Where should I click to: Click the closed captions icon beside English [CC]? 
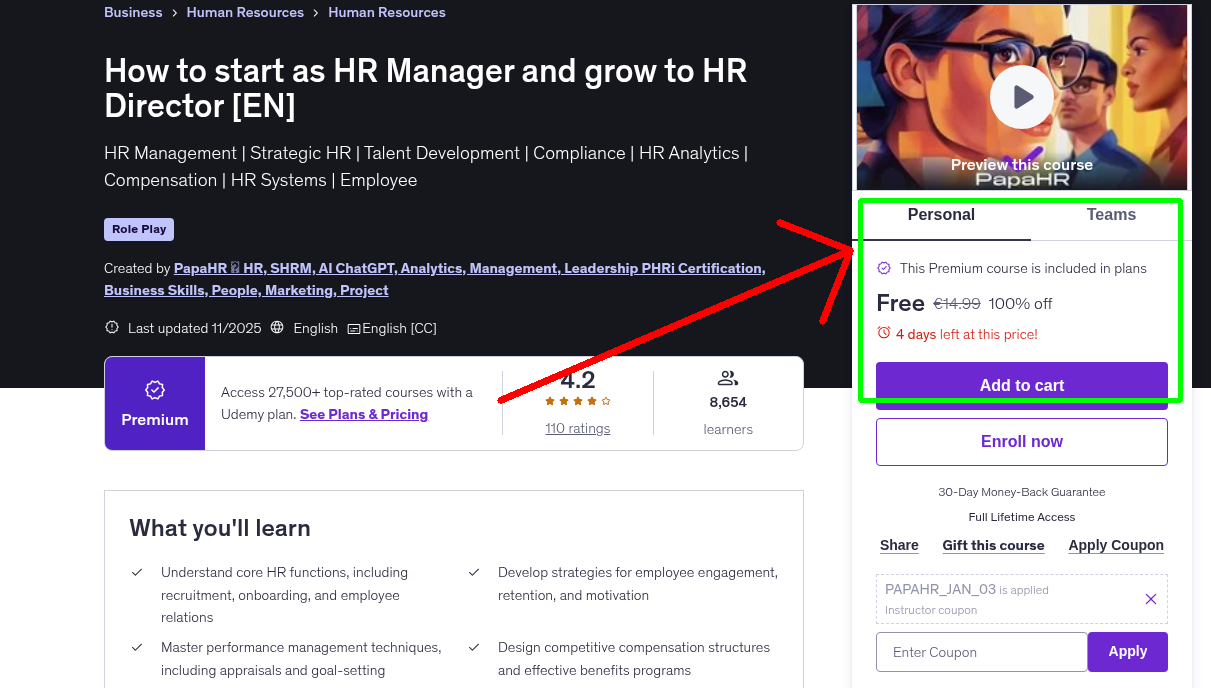(356, 328)
